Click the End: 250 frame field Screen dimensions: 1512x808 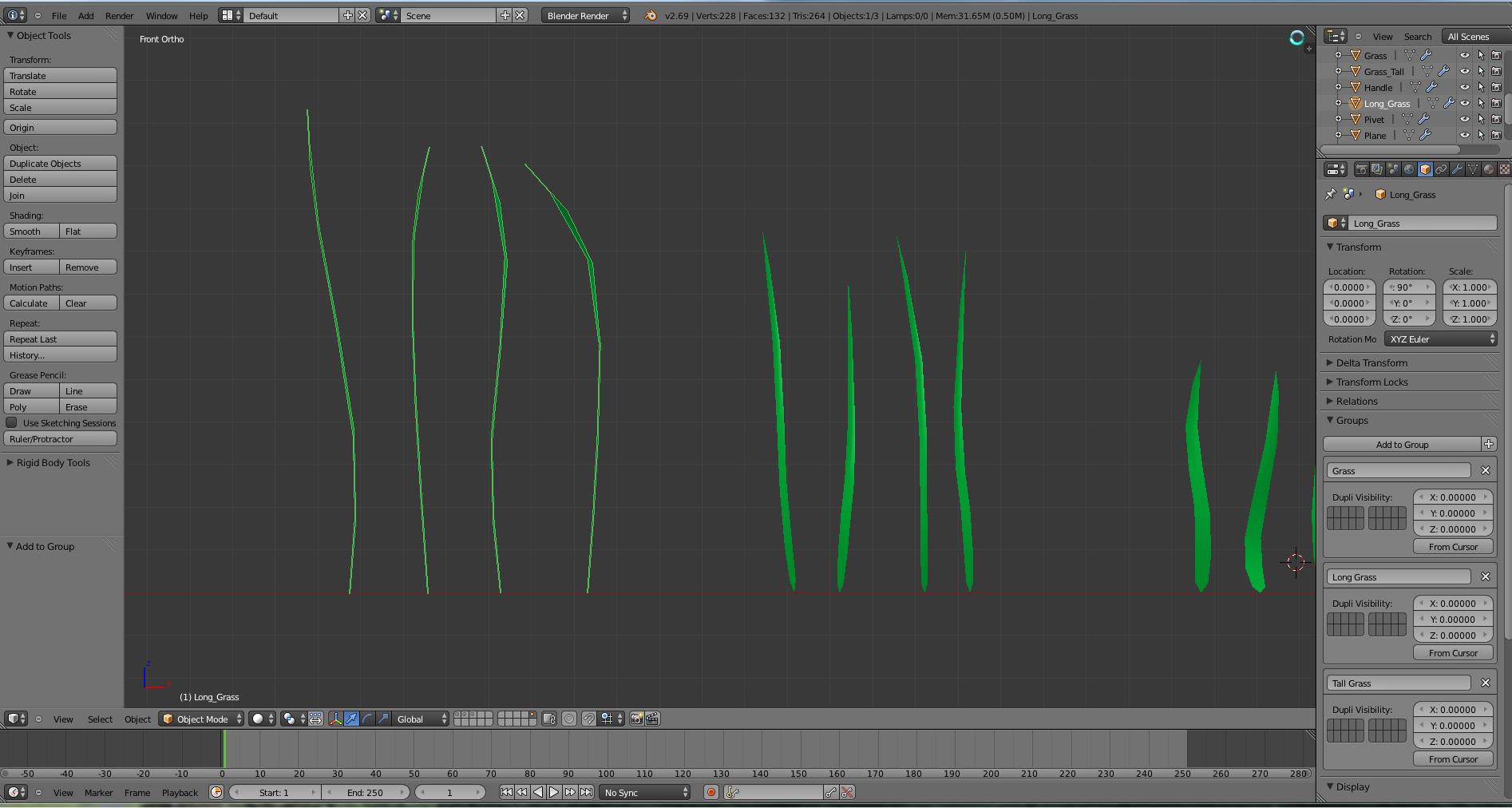[x=365, y=792]
